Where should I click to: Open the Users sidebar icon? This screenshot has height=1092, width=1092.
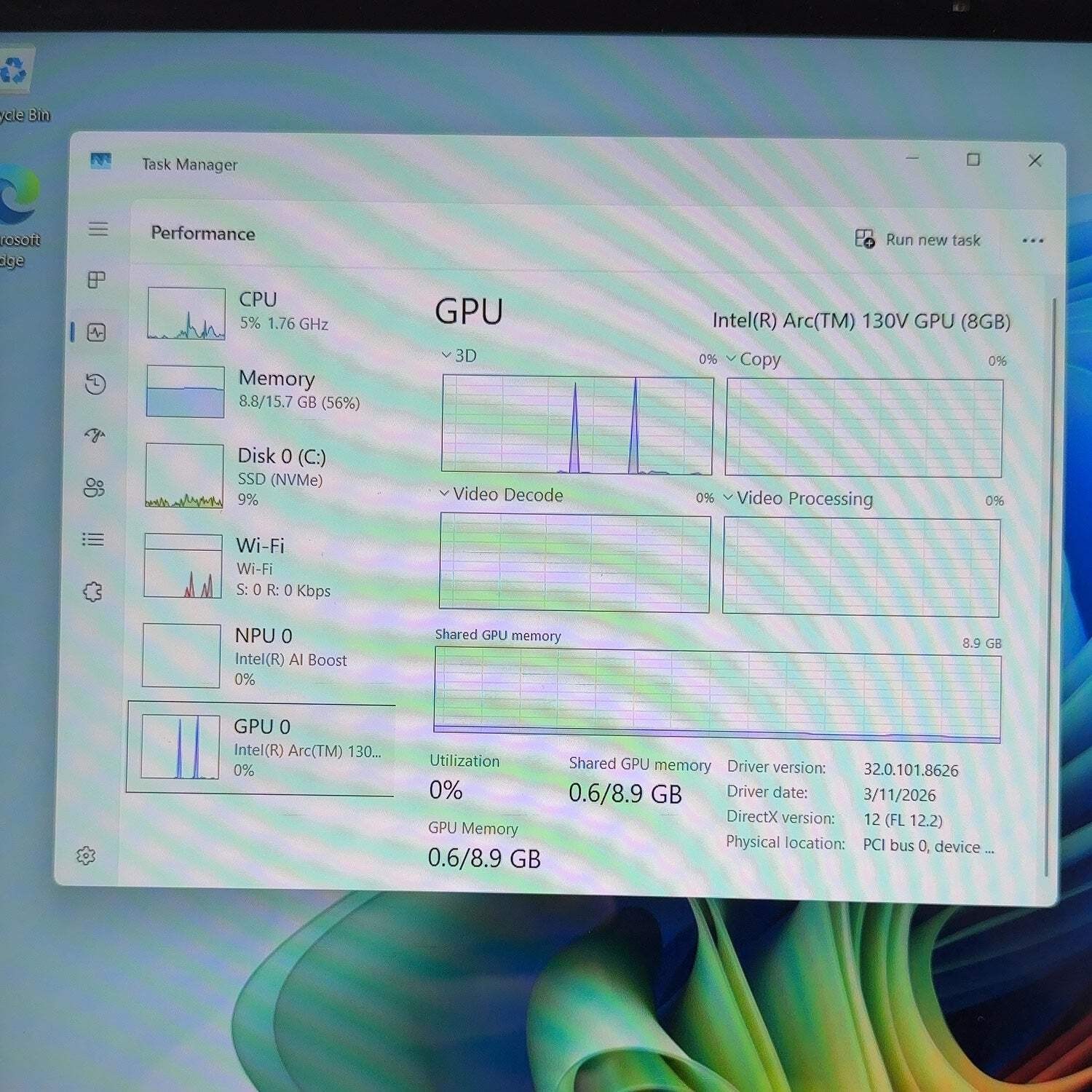tap(94, 487)
